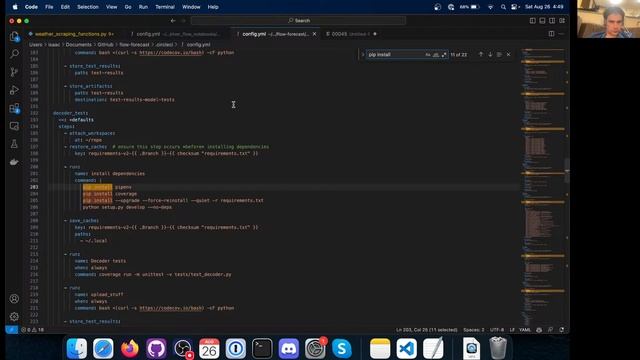Toggle secondary side bar layout icon
640x360 pixels.
pyautogui.click(x=552, y=21)
